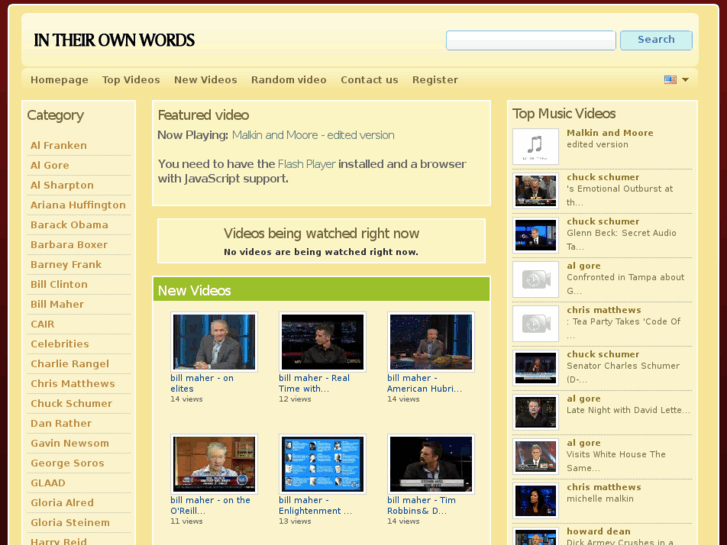Select the Ariana Huffington category
Viewport: 727px width, 545px height.
click(78, 205)
